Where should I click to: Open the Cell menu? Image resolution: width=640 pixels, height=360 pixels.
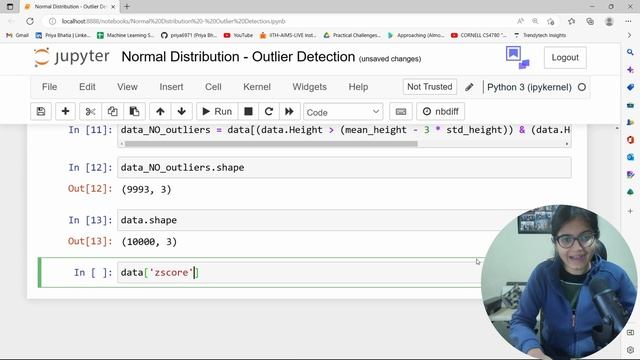click(x=213, y=87)
